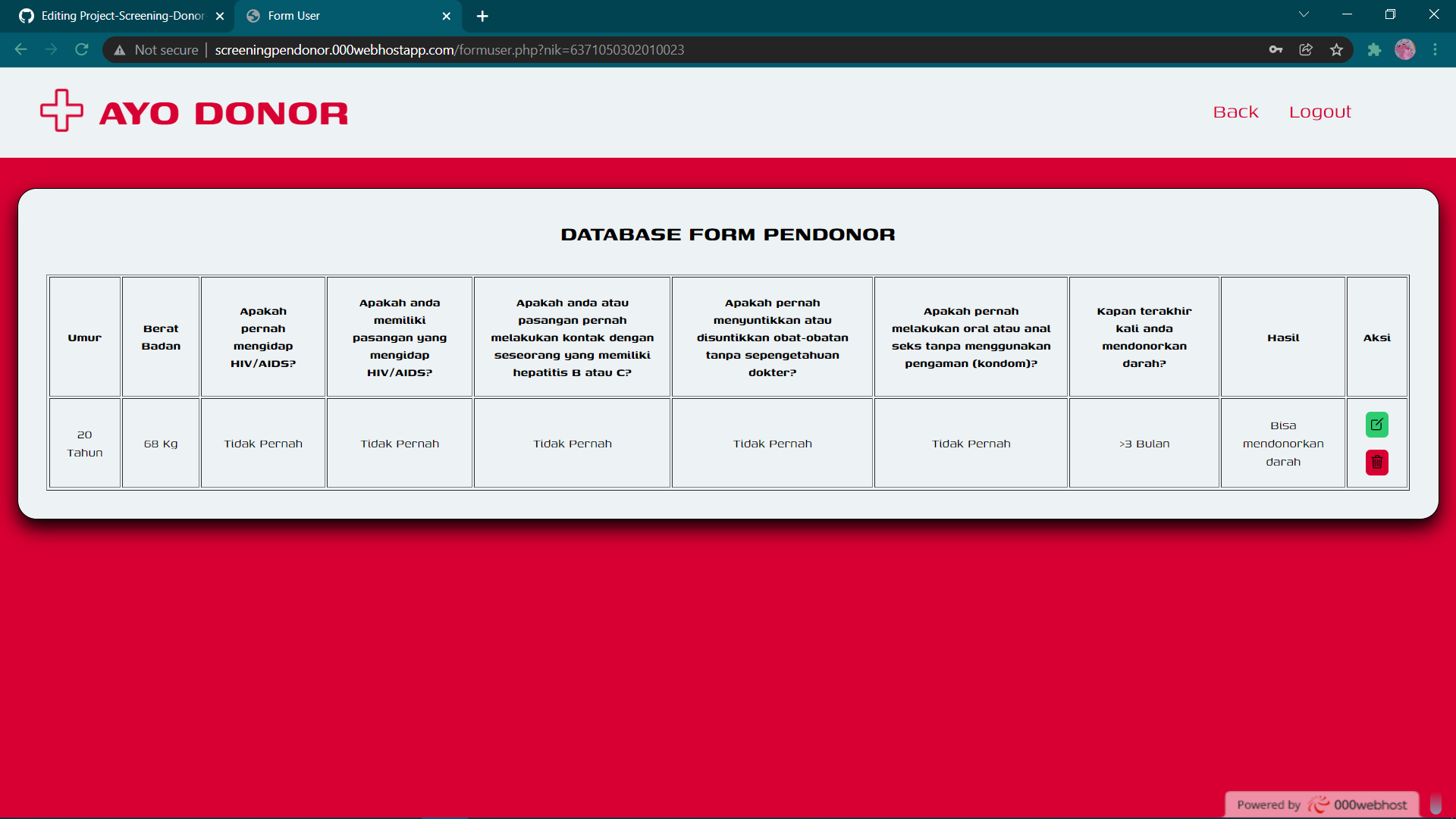This screenshot has width=1456, height=819.
Task: Click the green edit icon in Aksi column
Action: [1376, 425]
